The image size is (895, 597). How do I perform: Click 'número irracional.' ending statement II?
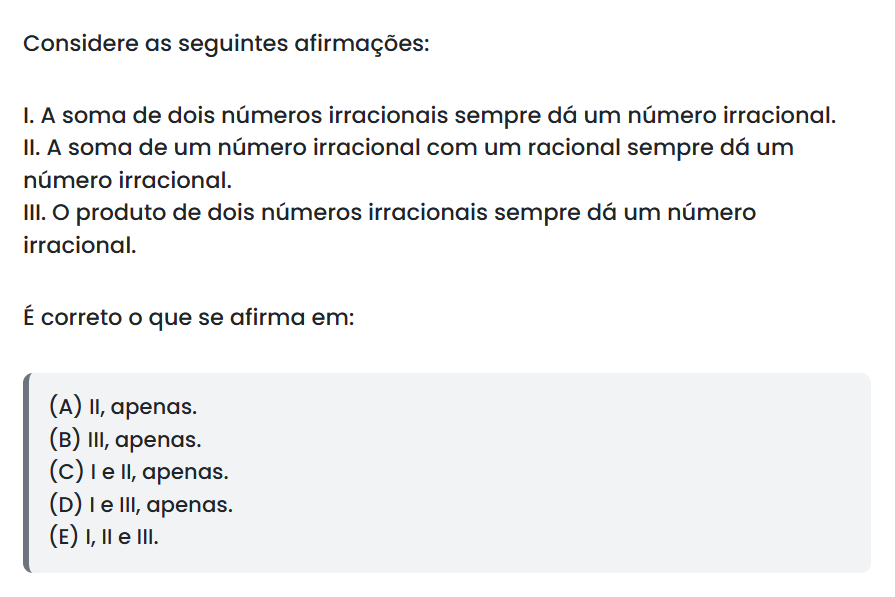pos(127,180)
